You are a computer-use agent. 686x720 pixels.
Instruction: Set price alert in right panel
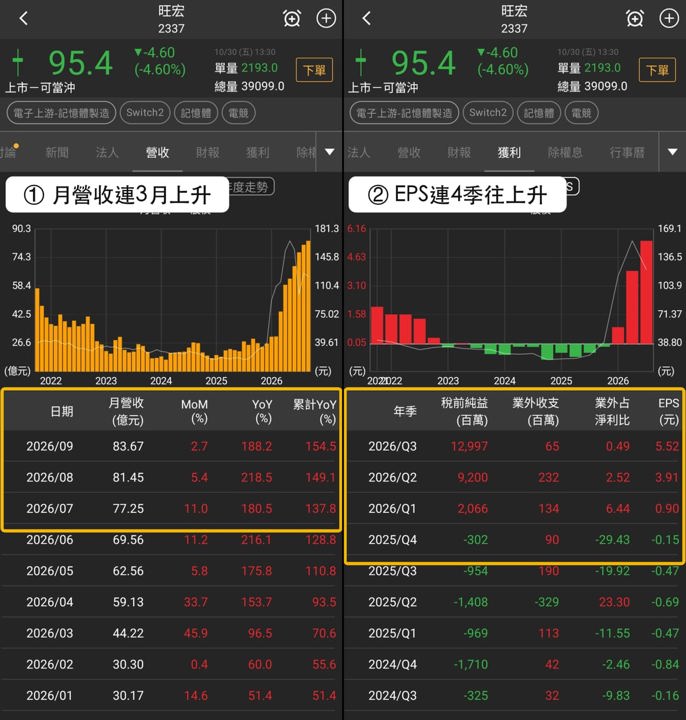coord(635,18)
